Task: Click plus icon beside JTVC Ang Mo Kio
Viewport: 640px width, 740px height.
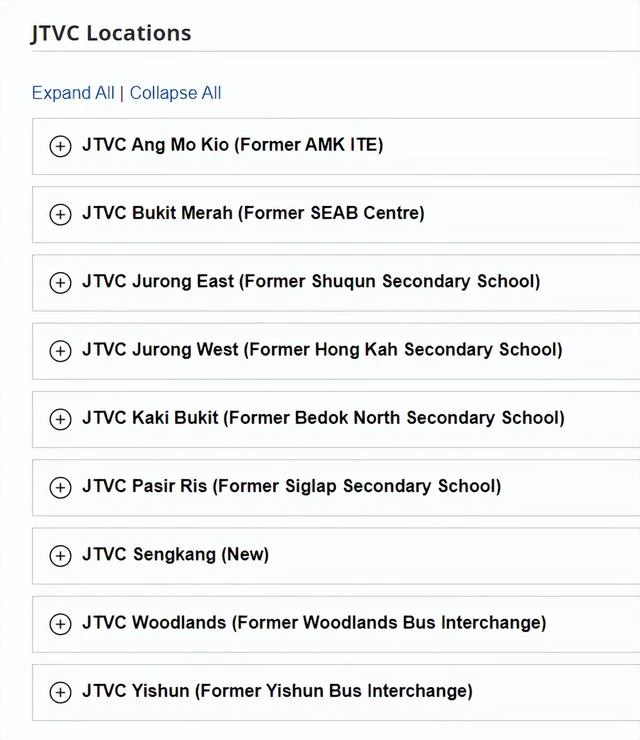Action: point(60,146)
